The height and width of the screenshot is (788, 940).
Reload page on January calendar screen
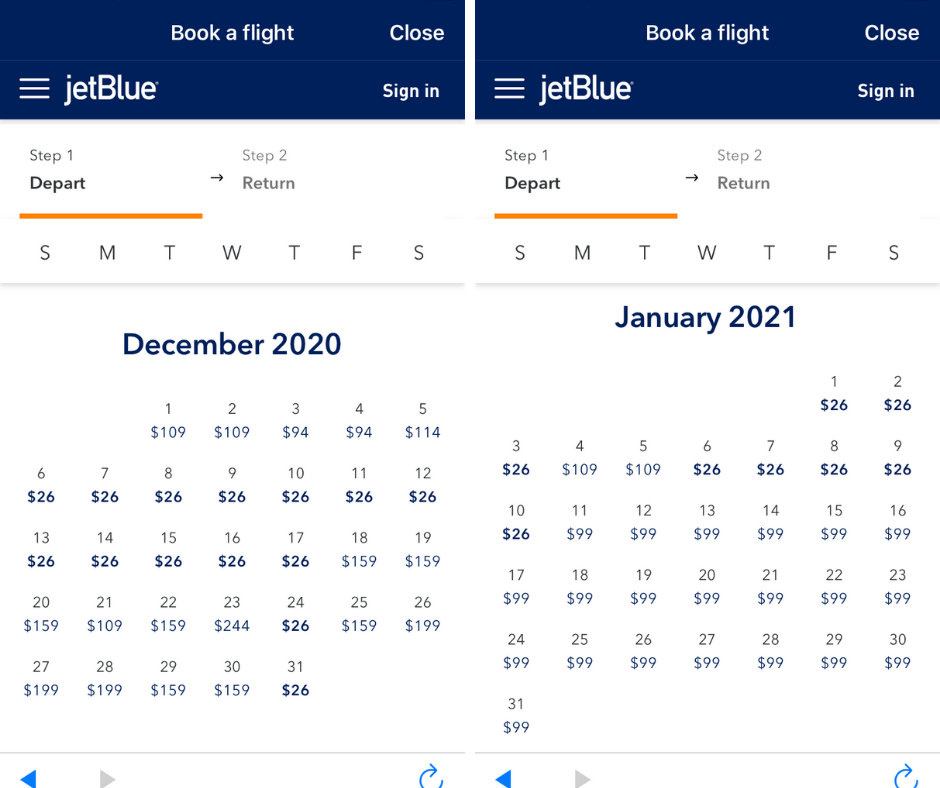tap(906, 776)
